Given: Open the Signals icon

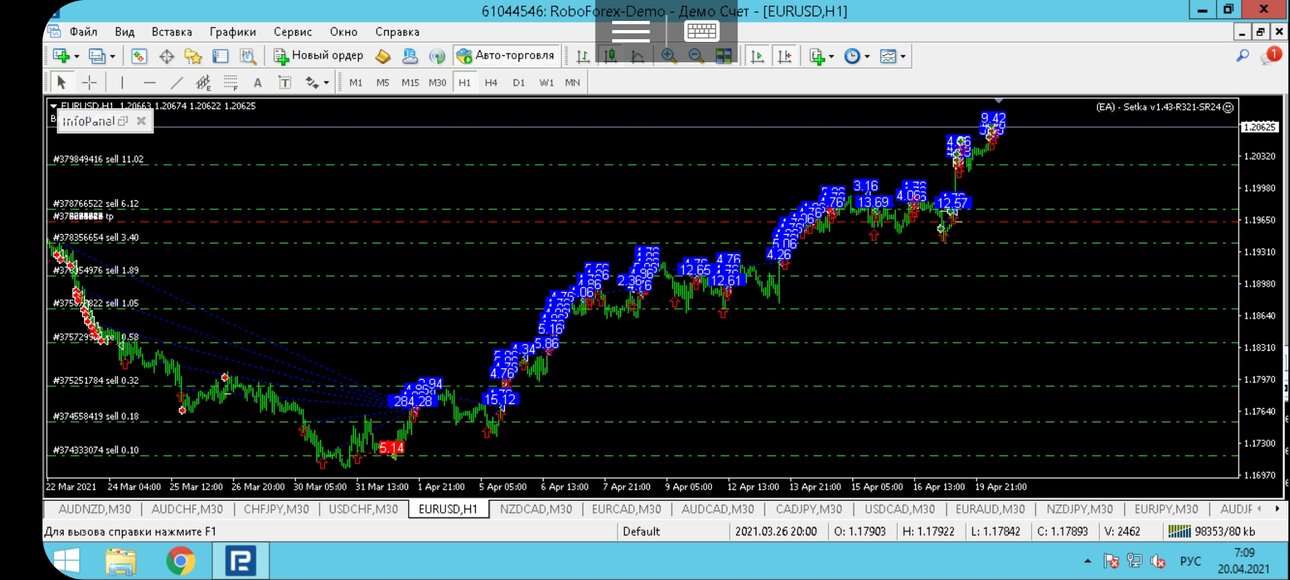Looking at the screenshot, I should coord(436,56).
